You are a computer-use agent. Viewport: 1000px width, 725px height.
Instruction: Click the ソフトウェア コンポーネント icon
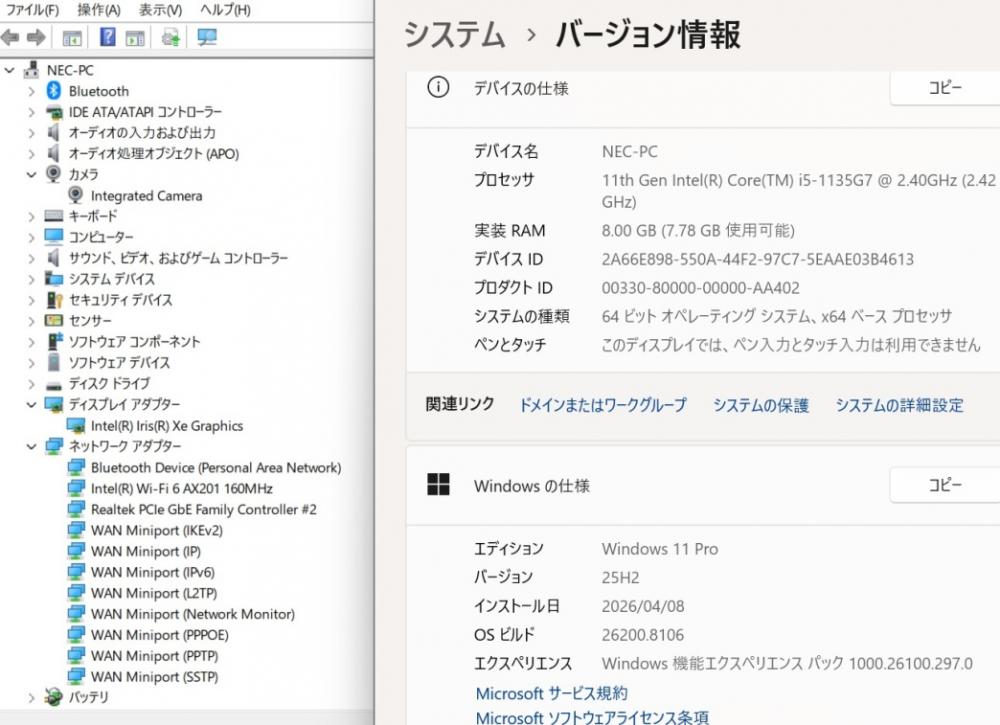coord(55,341)
